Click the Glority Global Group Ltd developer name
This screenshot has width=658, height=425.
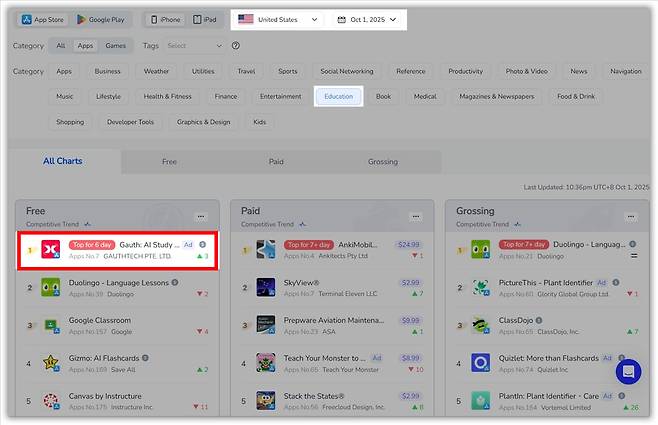point(573,294)
